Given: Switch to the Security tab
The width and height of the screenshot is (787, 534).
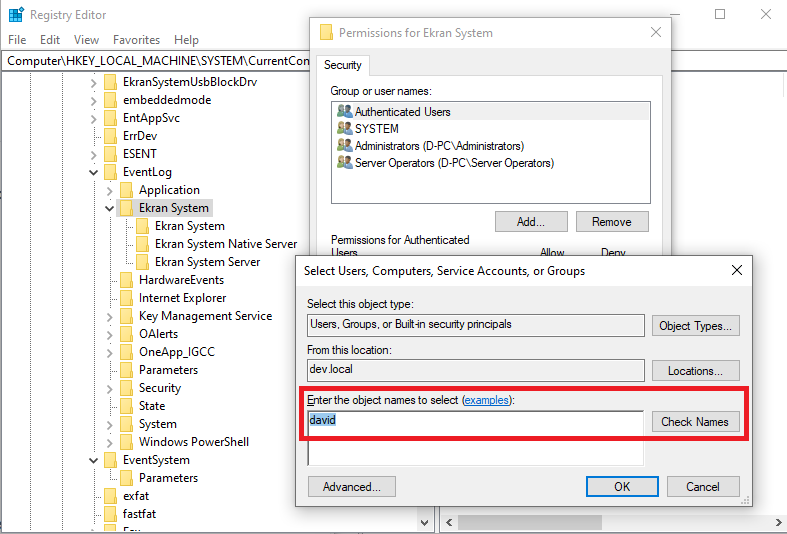Looking at the screenshot, I should click(344, 65).
